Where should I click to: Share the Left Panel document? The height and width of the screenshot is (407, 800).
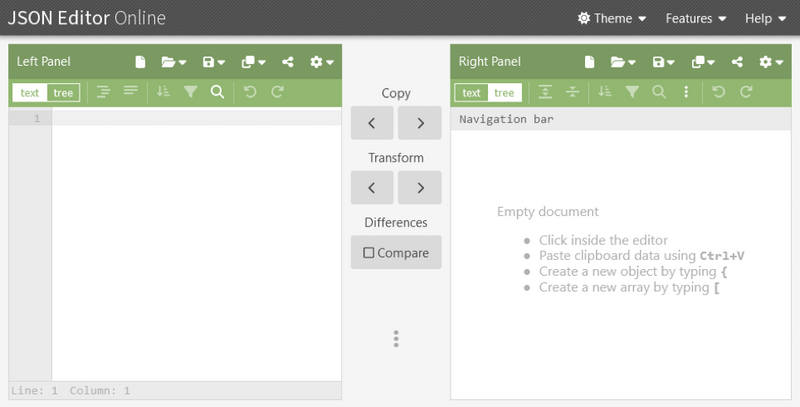[288, 62]
